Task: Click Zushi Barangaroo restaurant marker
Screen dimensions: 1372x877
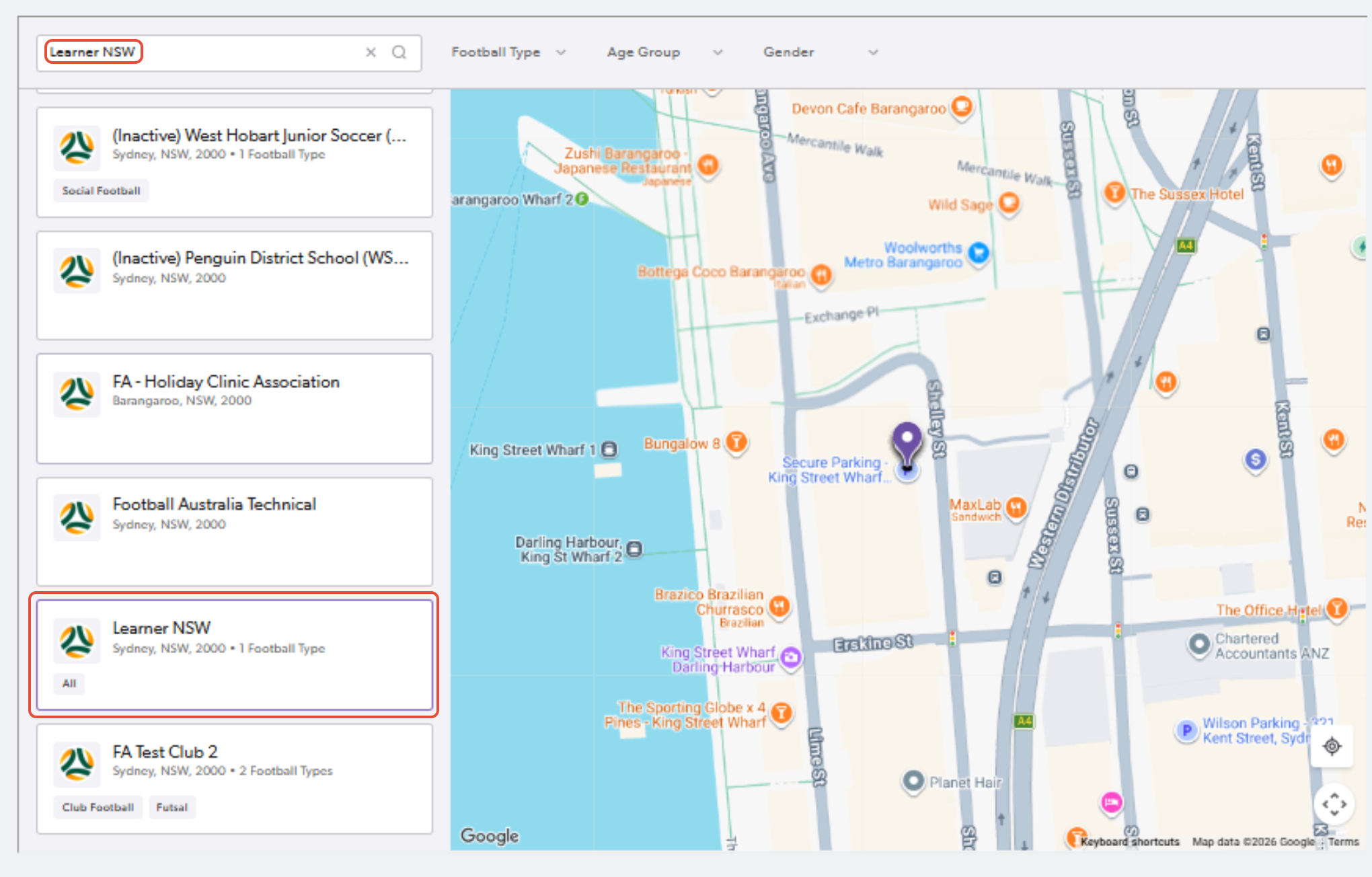Action: [708, 165]
